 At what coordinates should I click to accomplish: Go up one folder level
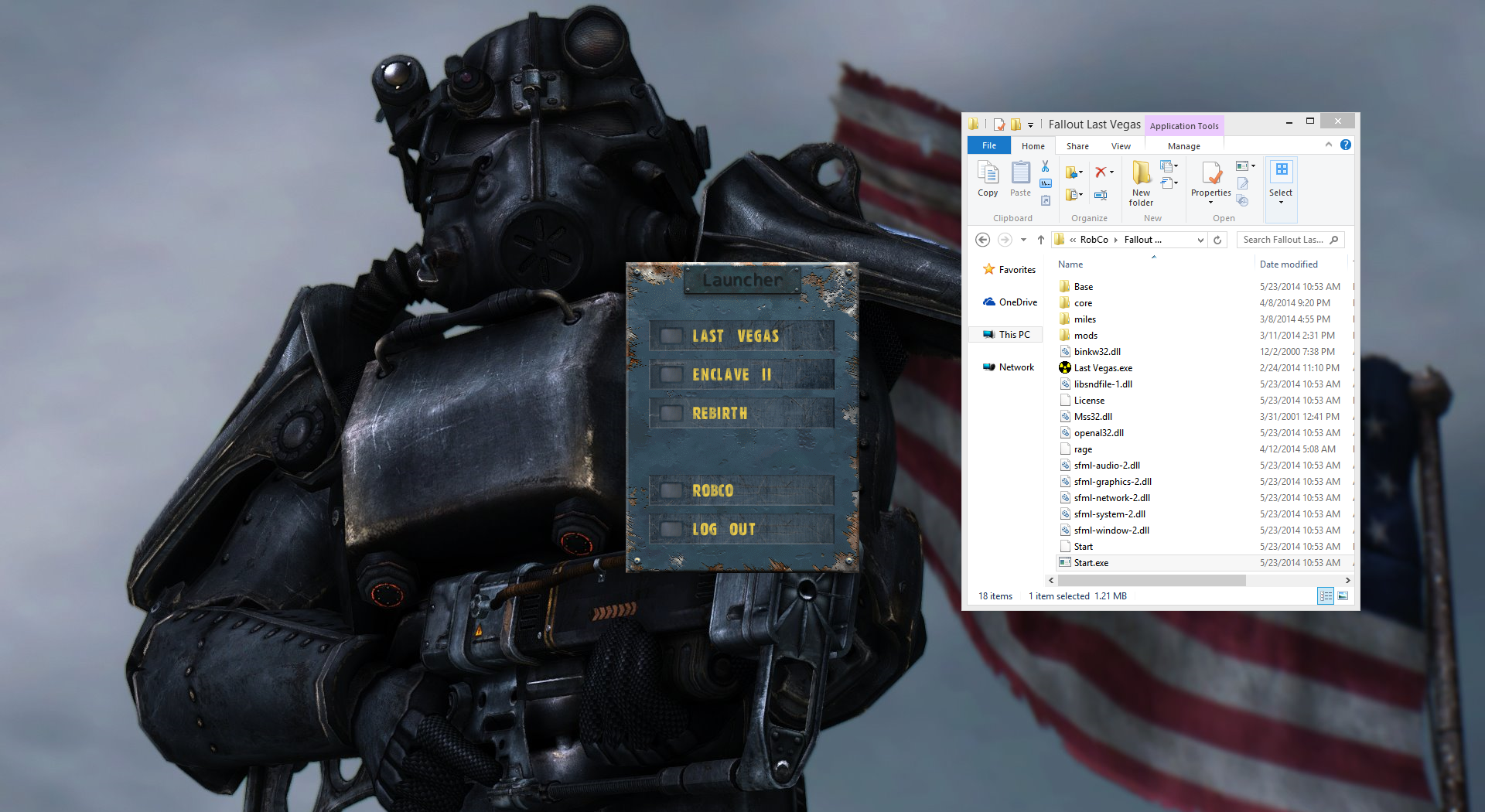click(x=1041, y=240)
